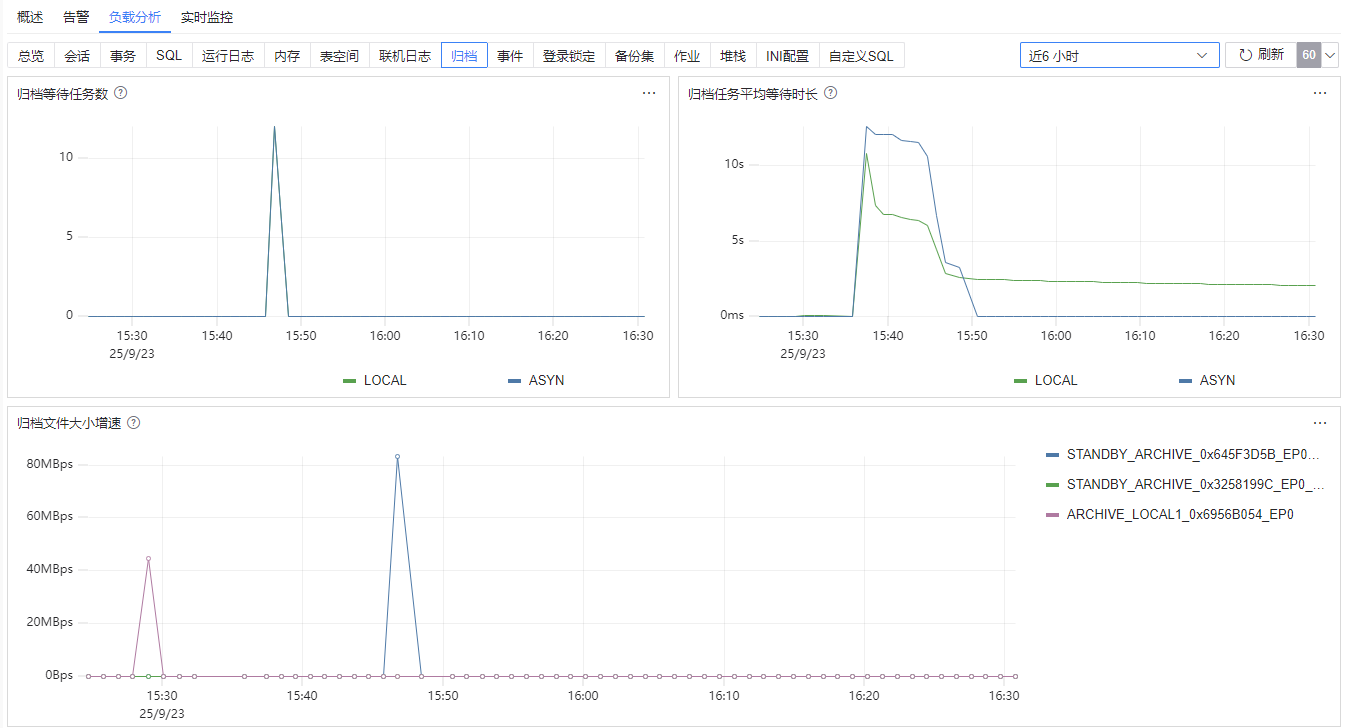Screen dimensions: 1345x728
Task: Click the 刷新 refresh button
Action: tap(1260, 55)
